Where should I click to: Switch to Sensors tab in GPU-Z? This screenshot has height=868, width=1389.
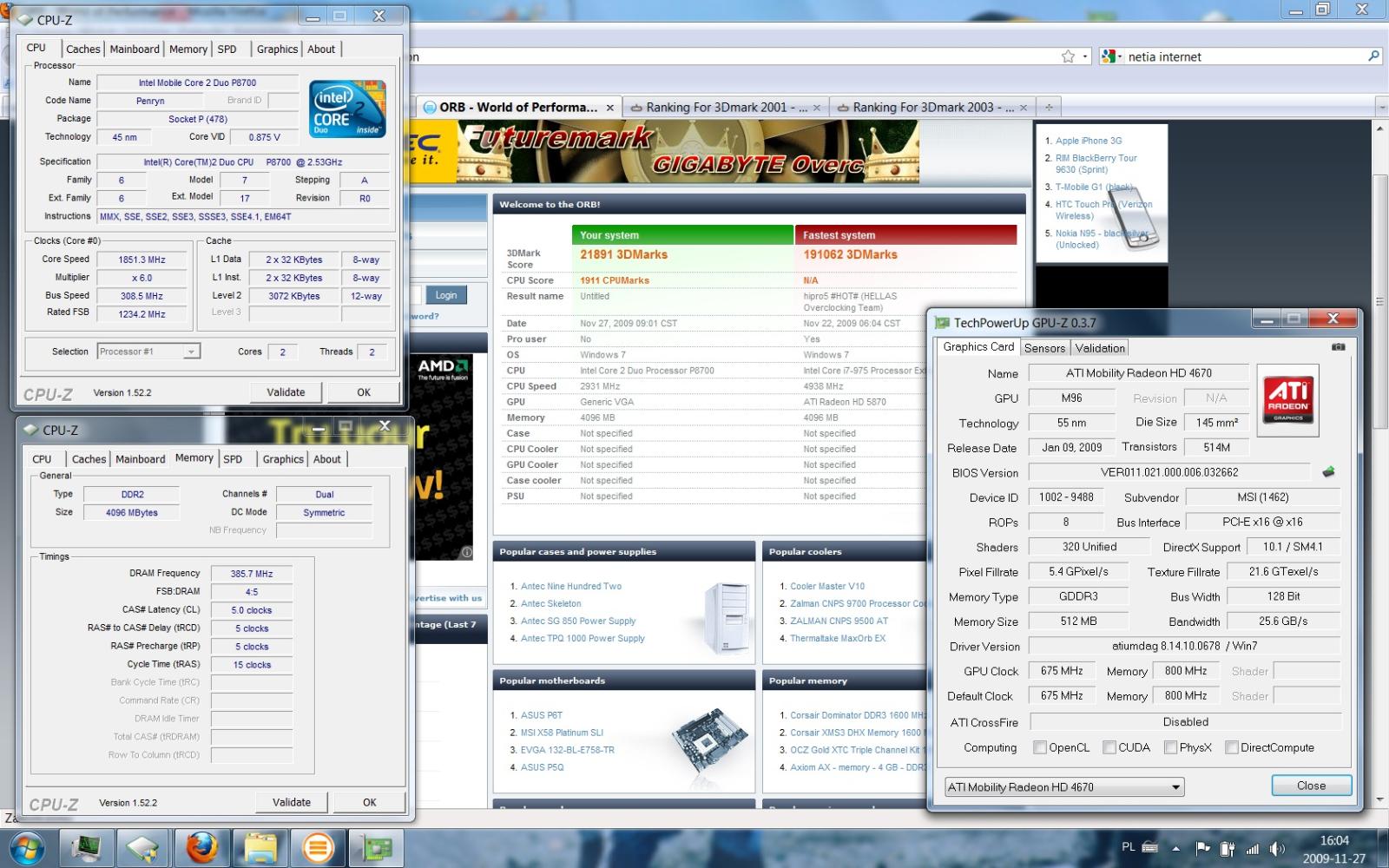coord(1044,348)
